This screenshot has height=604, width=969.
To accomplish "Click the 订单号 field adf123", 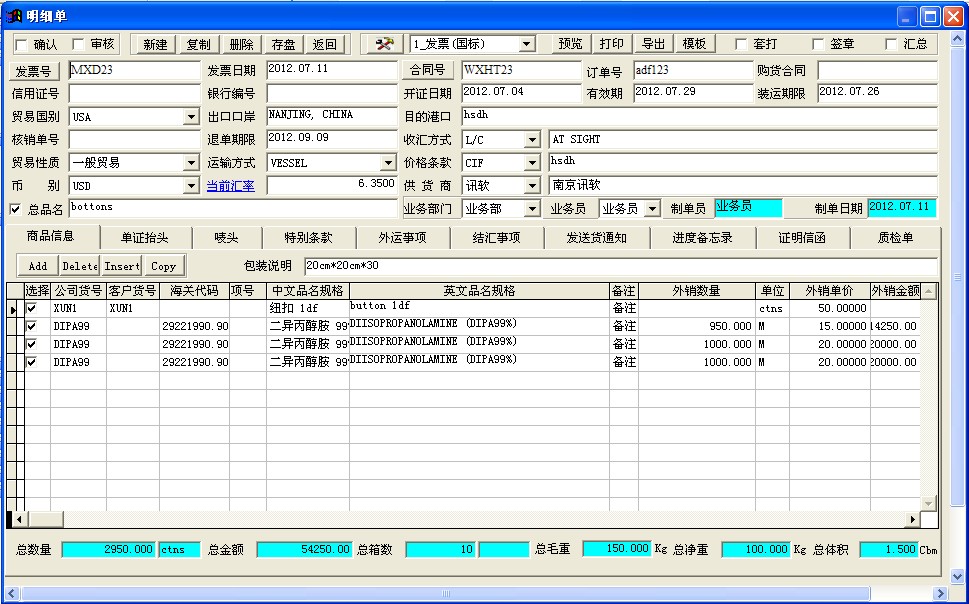I will [693, 70].
